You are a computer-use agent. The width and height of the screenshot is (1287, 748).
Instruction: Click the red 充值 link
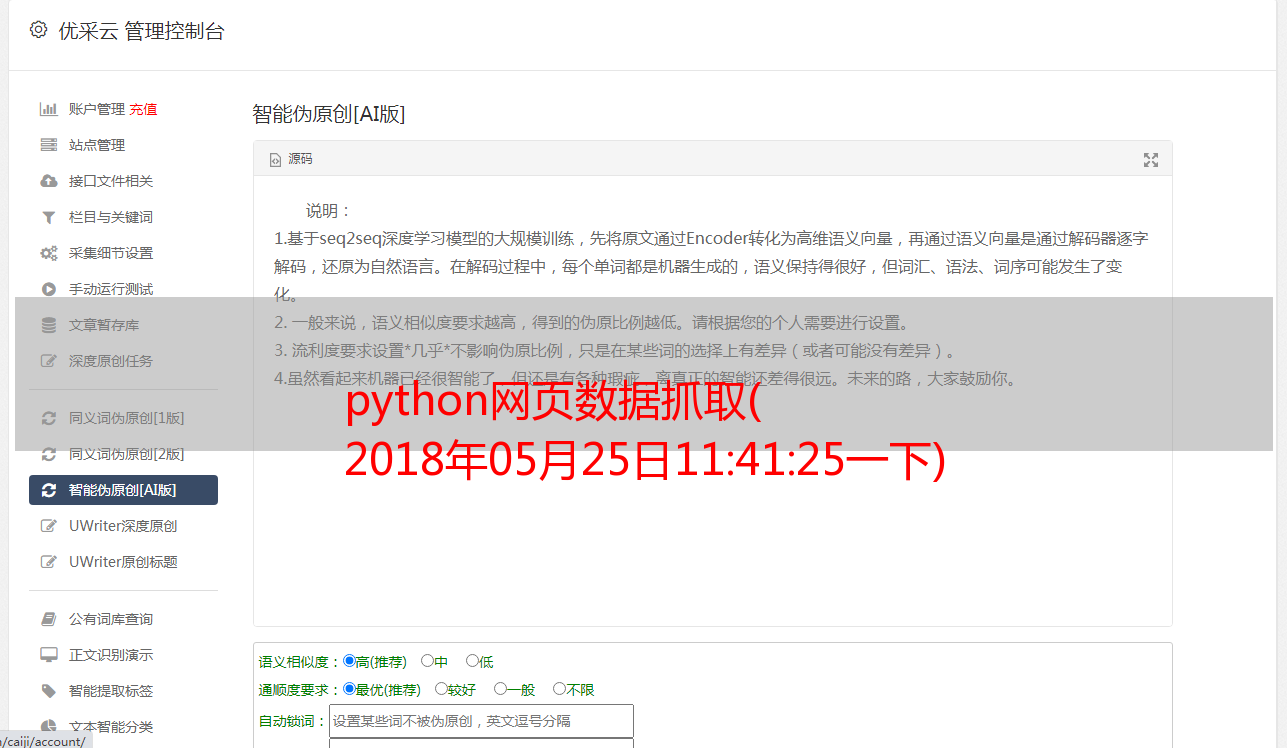(143, 109)
